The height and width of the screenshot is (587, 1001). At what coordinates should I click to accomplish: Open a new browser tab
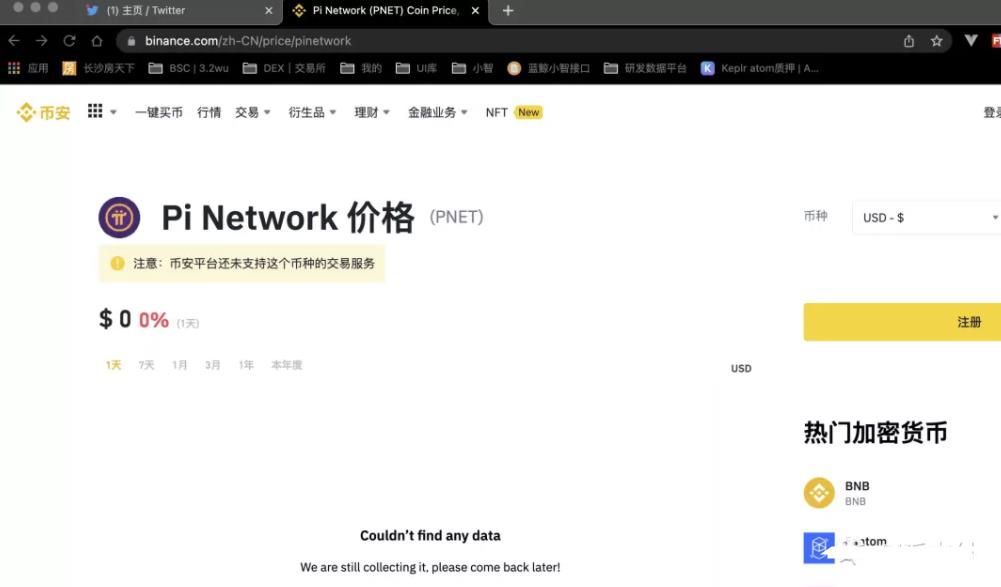[x=508, y=10]
